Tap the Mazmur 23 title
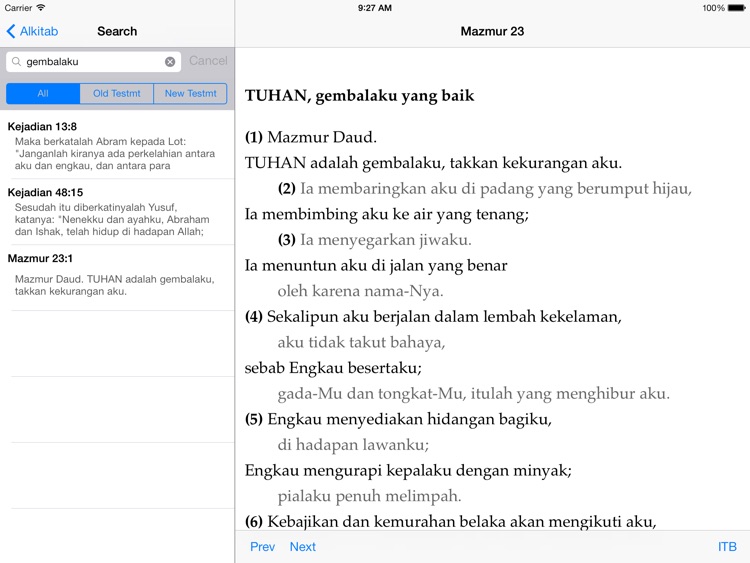750x563 pixels. (492, 31)
